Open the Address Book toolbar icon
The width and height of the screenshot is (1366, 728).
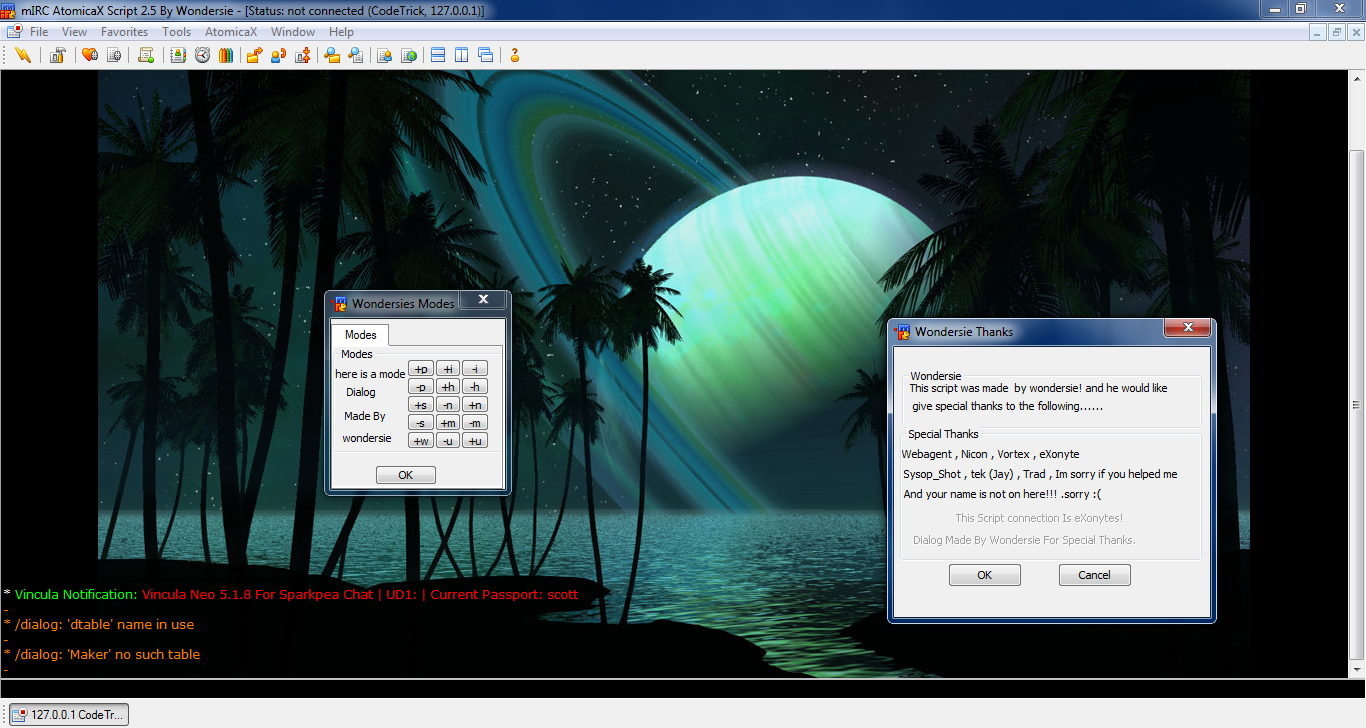tap(178, 55)
